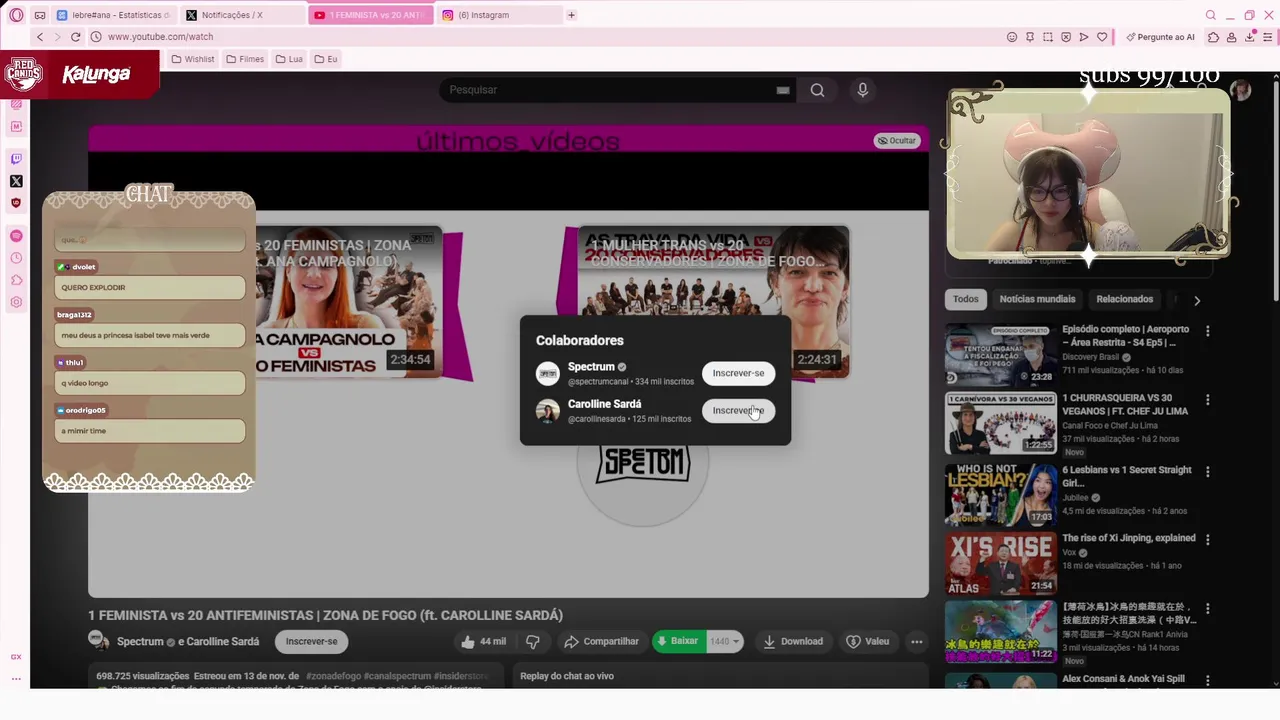Open new tab with plus button
Screen dimensions: 1280x720
click(x=571, y=15)
